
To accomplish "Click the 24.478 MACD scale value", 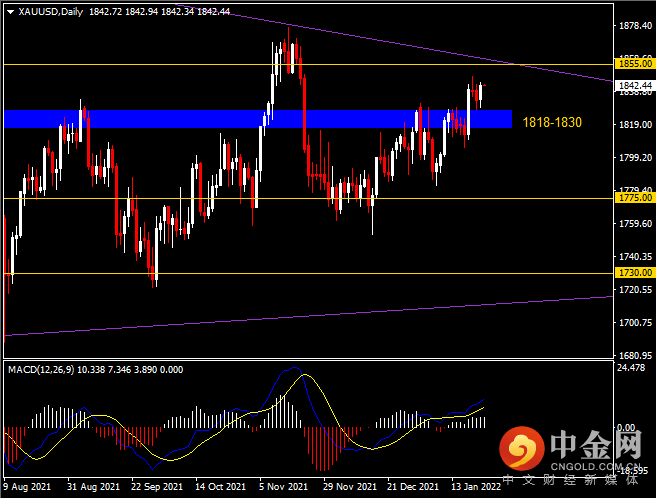I will coord(631,367).
